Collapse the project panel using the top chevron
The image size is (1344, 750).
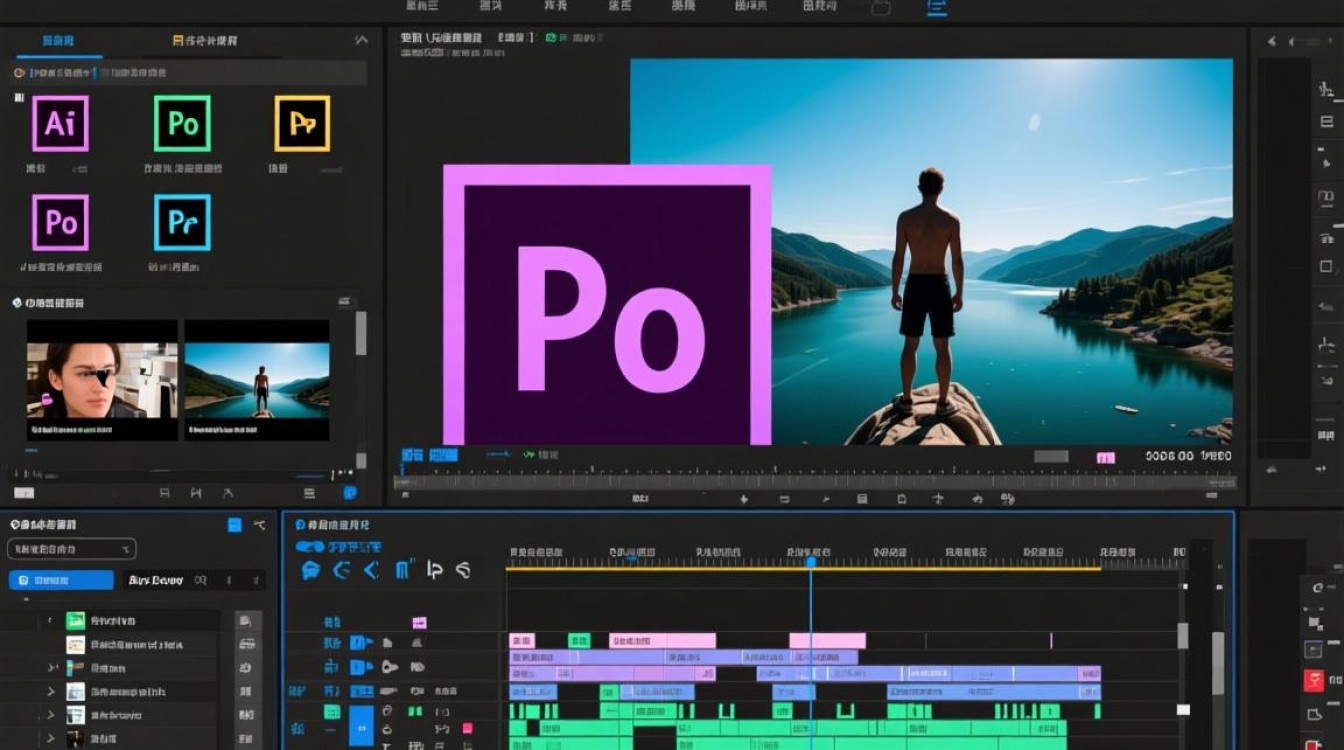click(361, 41)
